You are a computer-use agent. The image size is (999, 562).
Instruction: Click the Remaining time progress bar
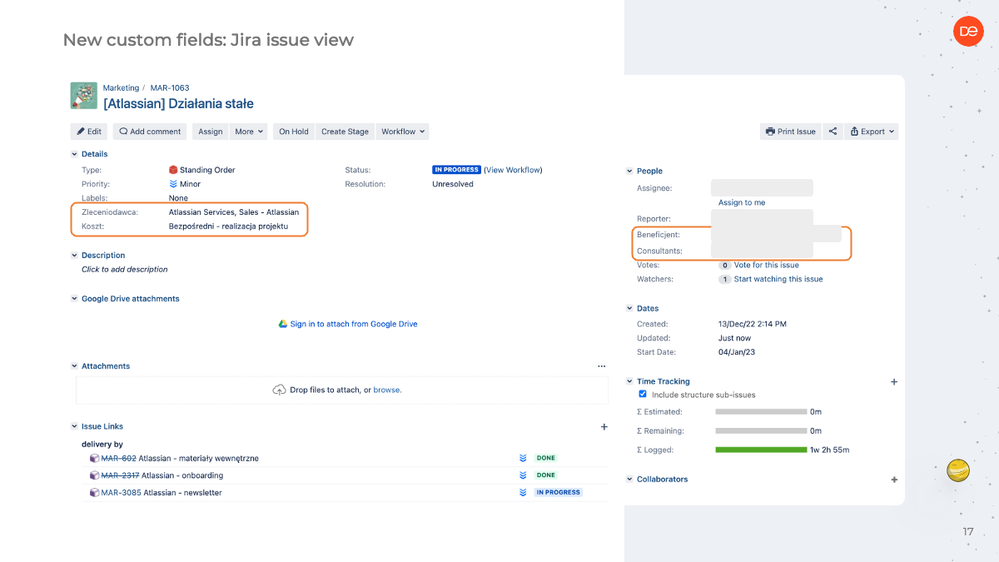pyautogui.click(x=761, y=431)
